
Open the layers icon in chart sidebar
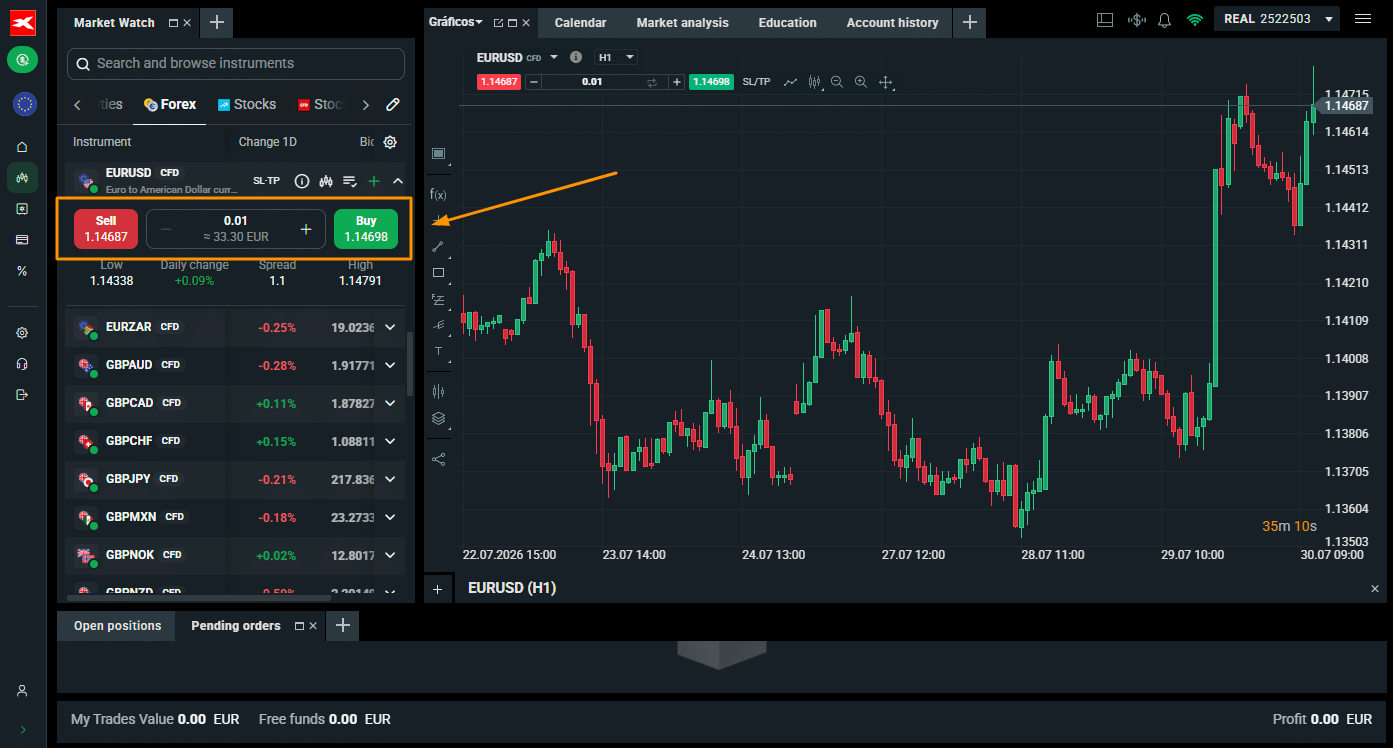coord(438,419)
